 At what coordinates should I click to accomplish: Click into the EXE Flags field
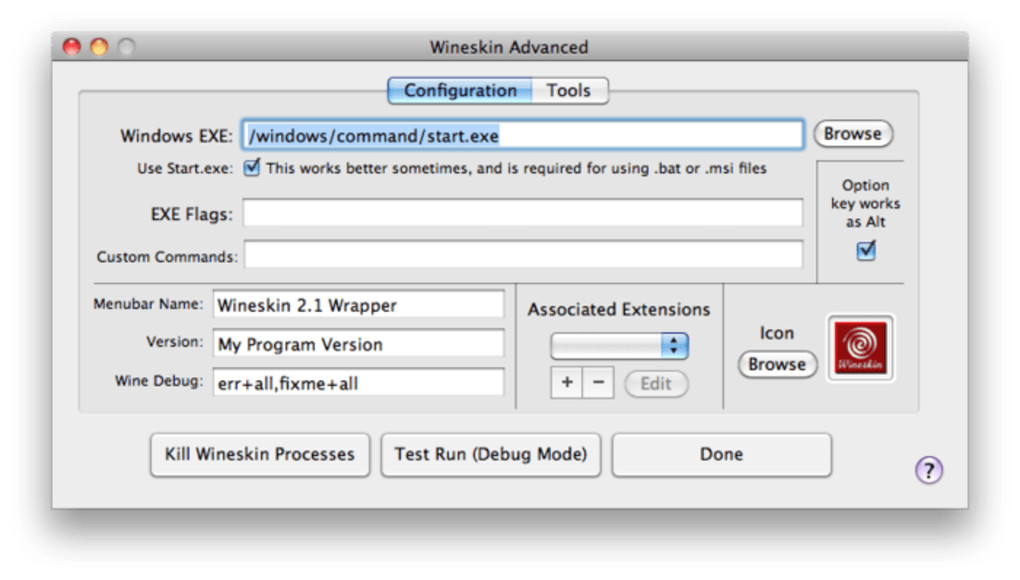pyautogui.click(x=523, y=213)
